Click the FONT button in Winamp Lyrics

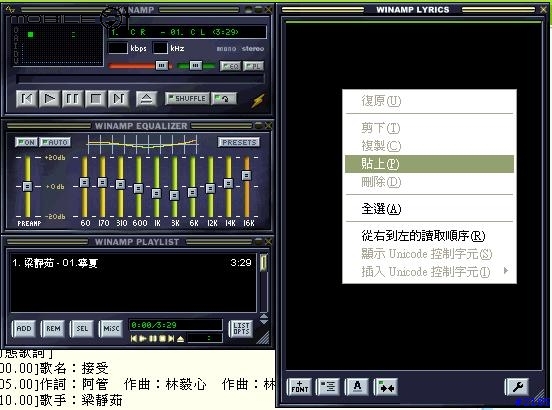(300, 387)
